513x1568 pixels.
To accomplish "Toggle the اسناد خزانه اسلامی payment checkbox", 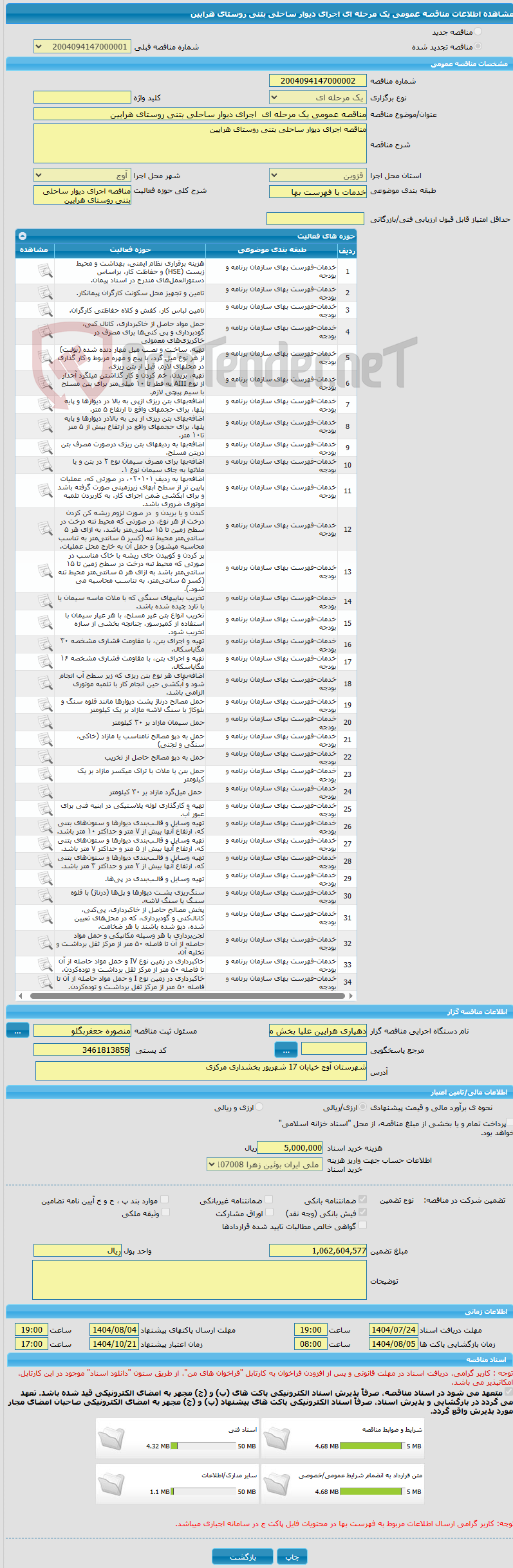I will coord(509,1122).
